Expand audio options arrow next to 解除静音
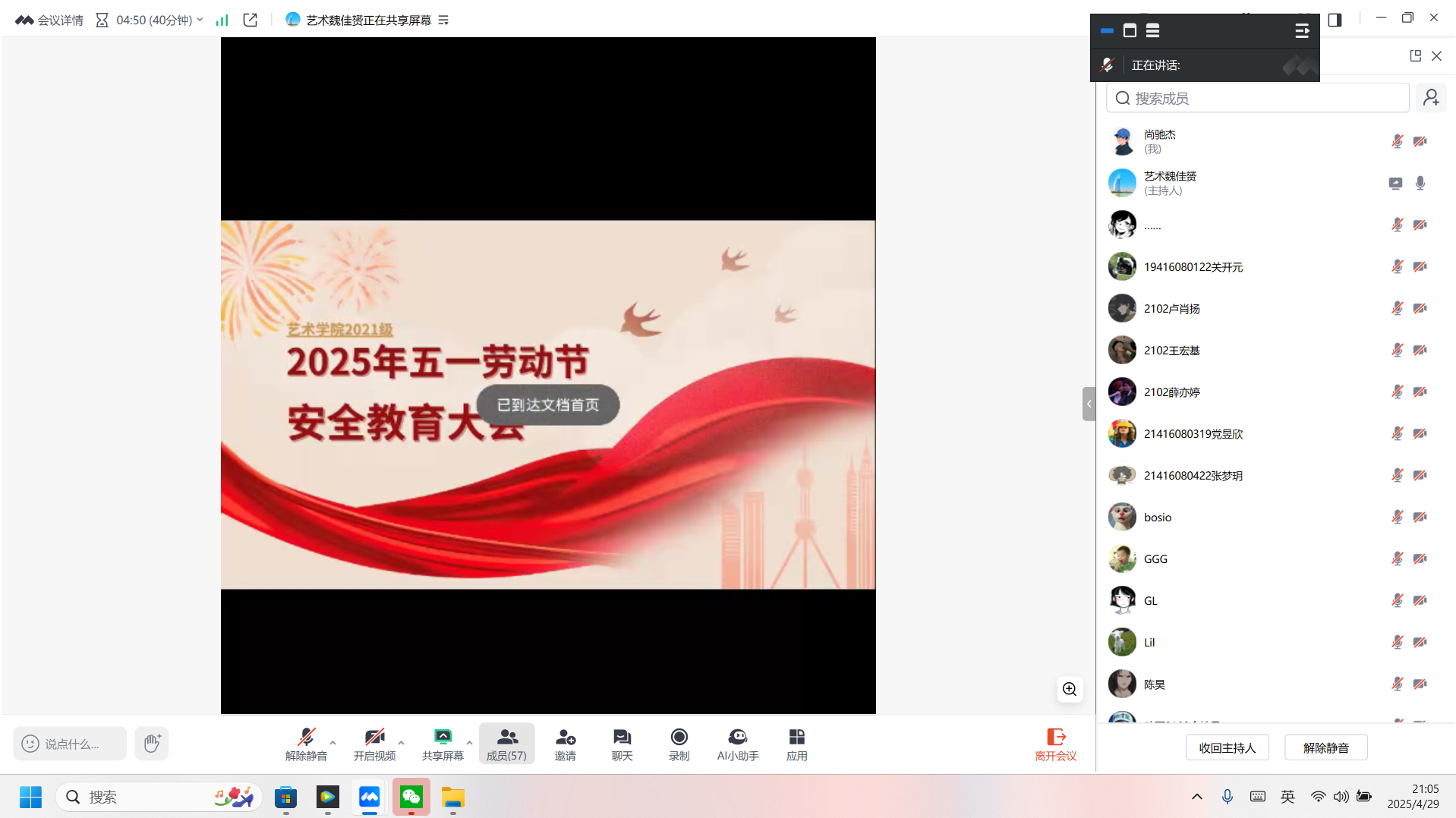Screen dimensions: 1456x818 [x=332, y=743]
